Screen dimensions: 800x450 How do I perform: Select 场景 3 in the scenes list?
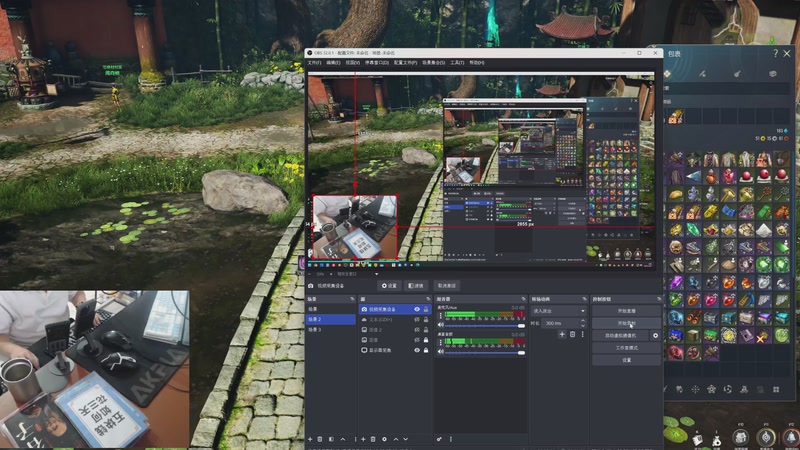click(x=315, y=330)
